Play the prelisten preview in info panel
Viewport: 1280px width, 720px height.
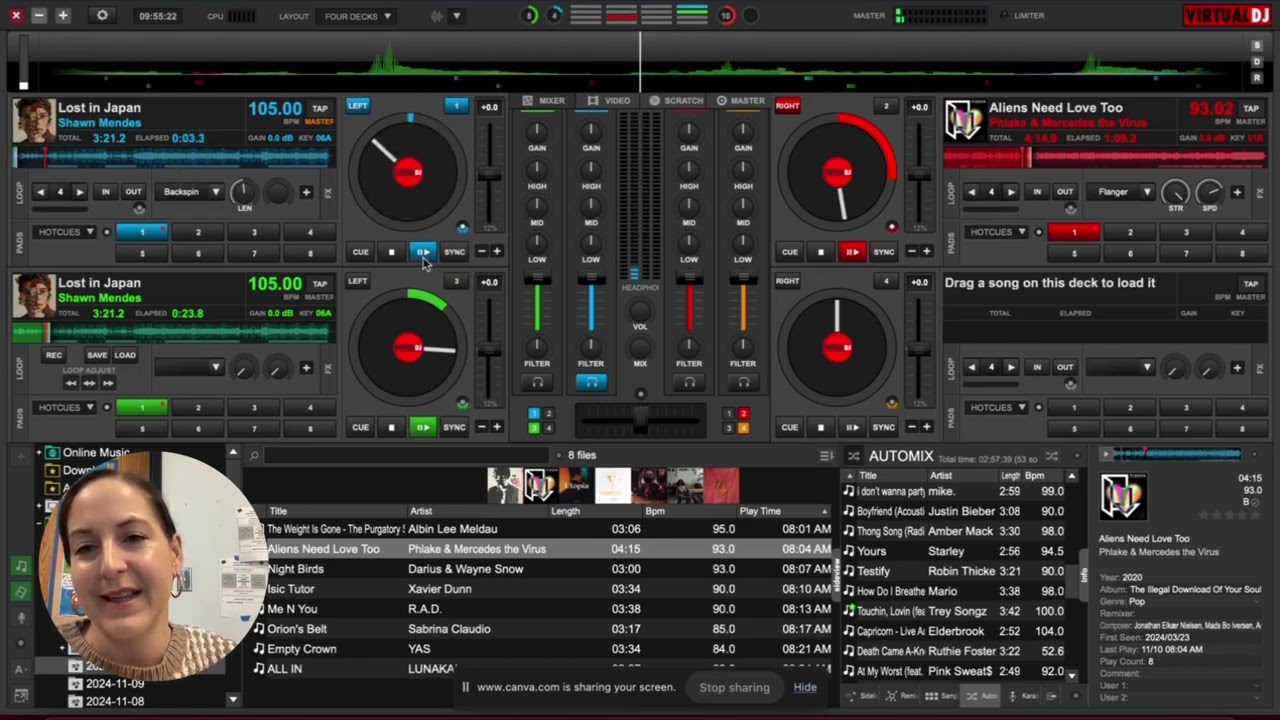click(x=1106, y=455)
